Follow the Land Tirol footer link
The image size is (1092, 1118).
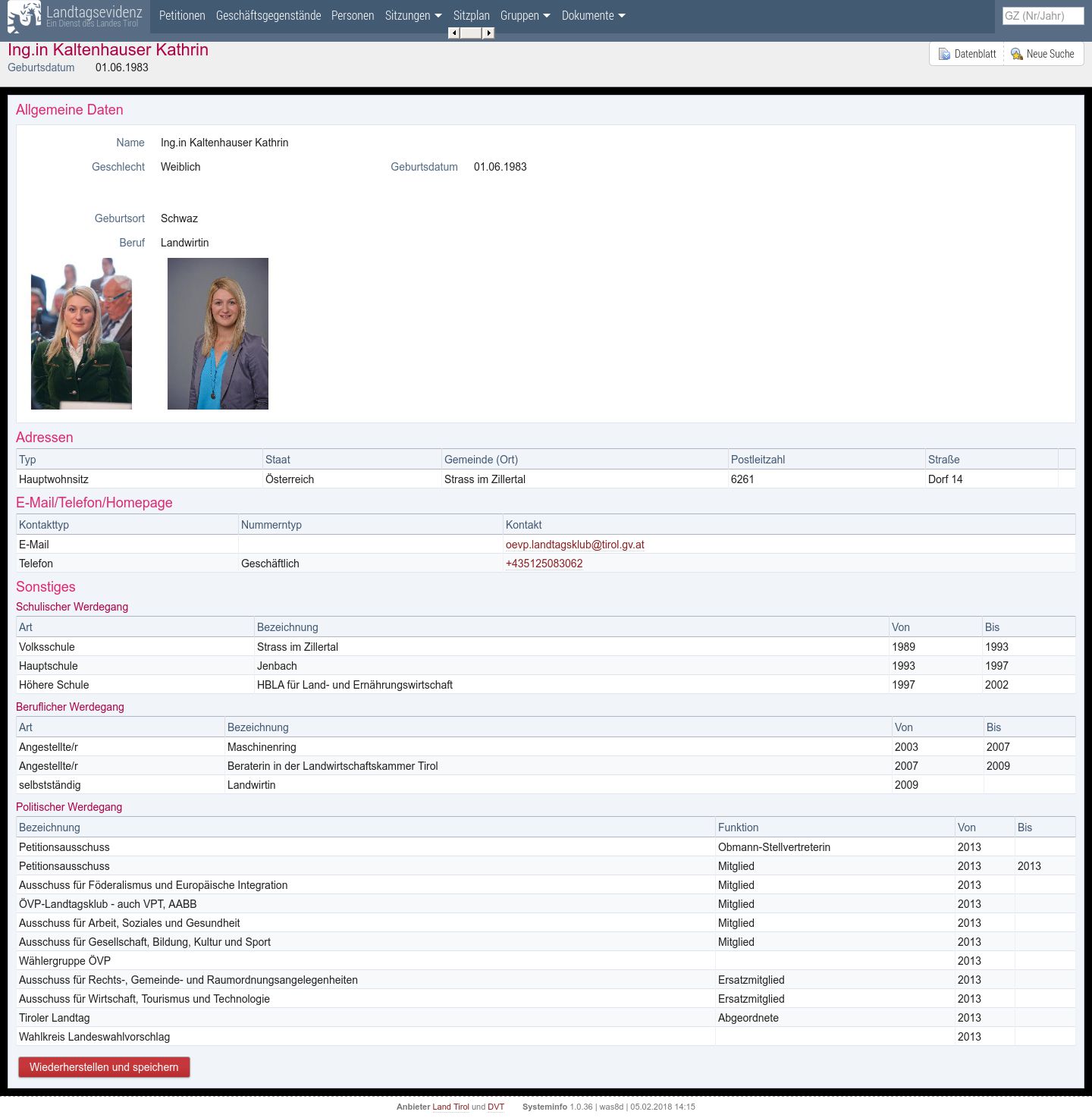450,1107
